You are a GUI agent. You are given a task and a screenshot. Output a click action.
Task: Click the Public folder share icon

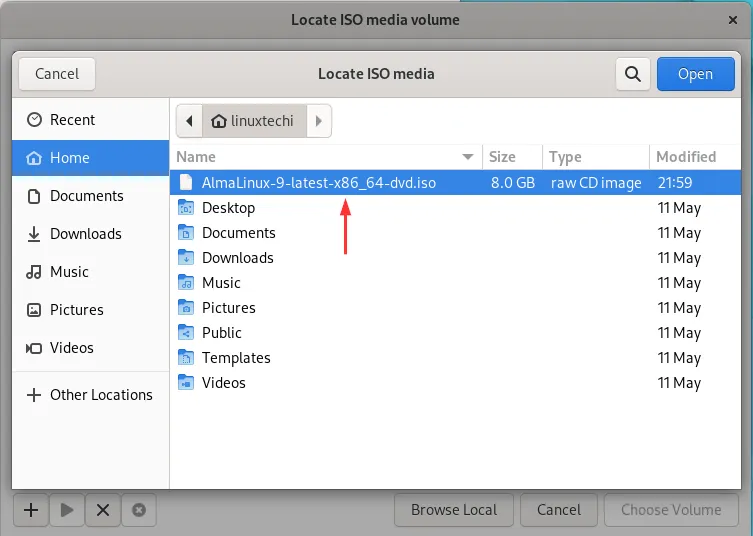(186, 332)
